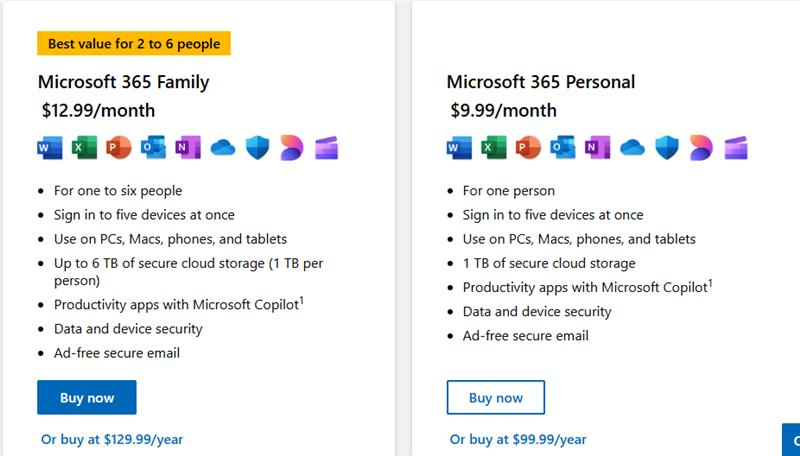This screenshot has width=800, height=456.
Task: Click Buy now for Microsoft 365 Personal
Action: tap(496, 397)
